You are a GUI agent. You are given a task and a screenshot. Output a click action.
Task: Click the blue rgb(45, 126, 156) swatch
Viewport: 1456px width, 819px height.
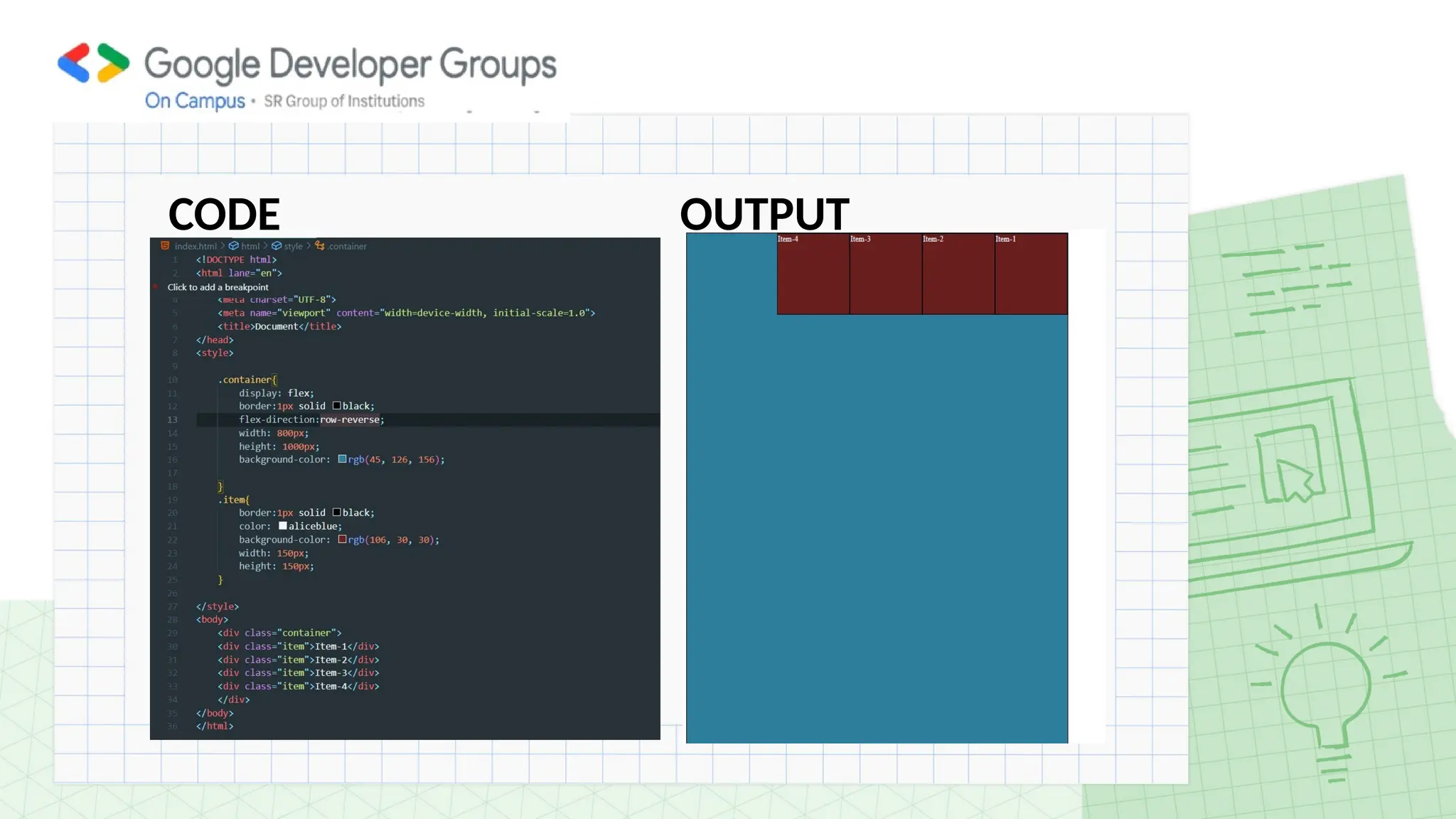pos(342,459)
